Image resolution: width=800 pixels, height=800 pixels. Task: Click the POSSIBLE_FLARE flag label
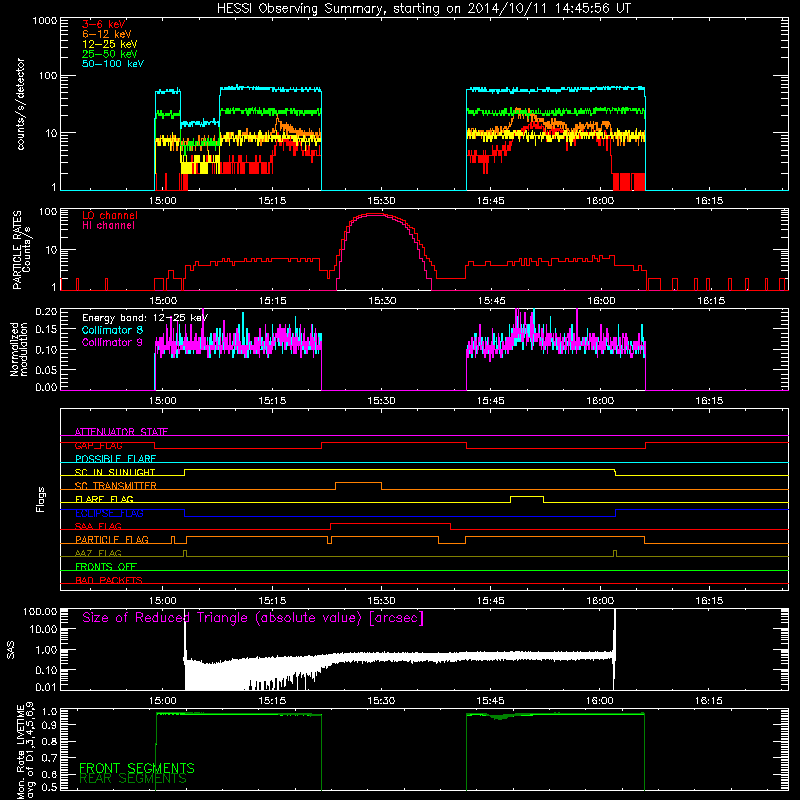[x=115, y=459]
